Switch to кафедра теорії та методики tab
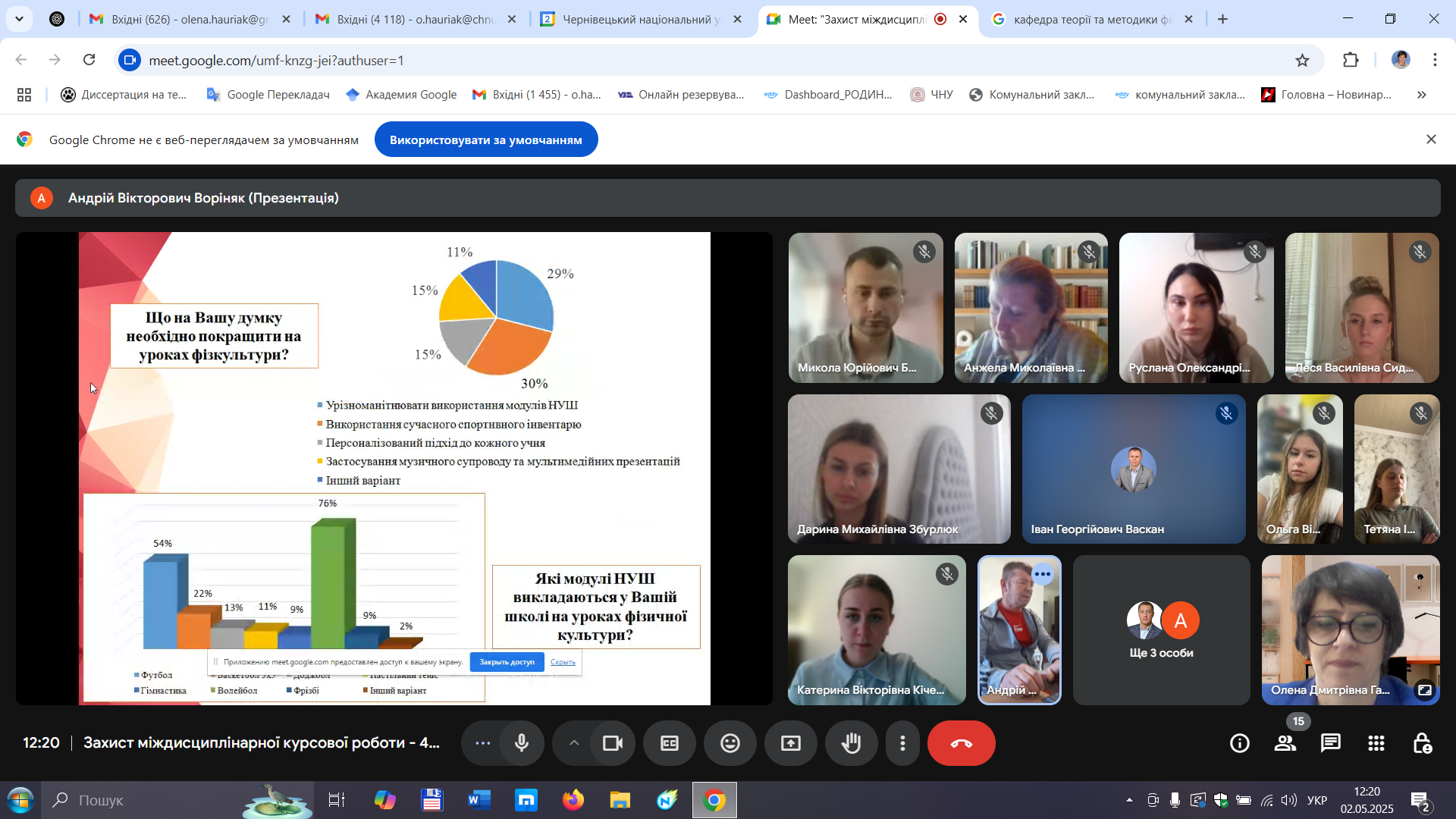 pos(1092,19)
